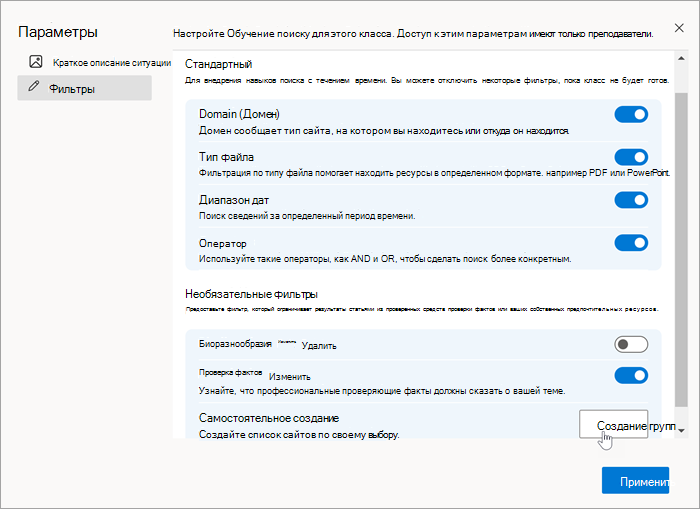700x509 pixels.
Task: Enable the Биоразнообразия filter switch
Action: coord(631,344)
